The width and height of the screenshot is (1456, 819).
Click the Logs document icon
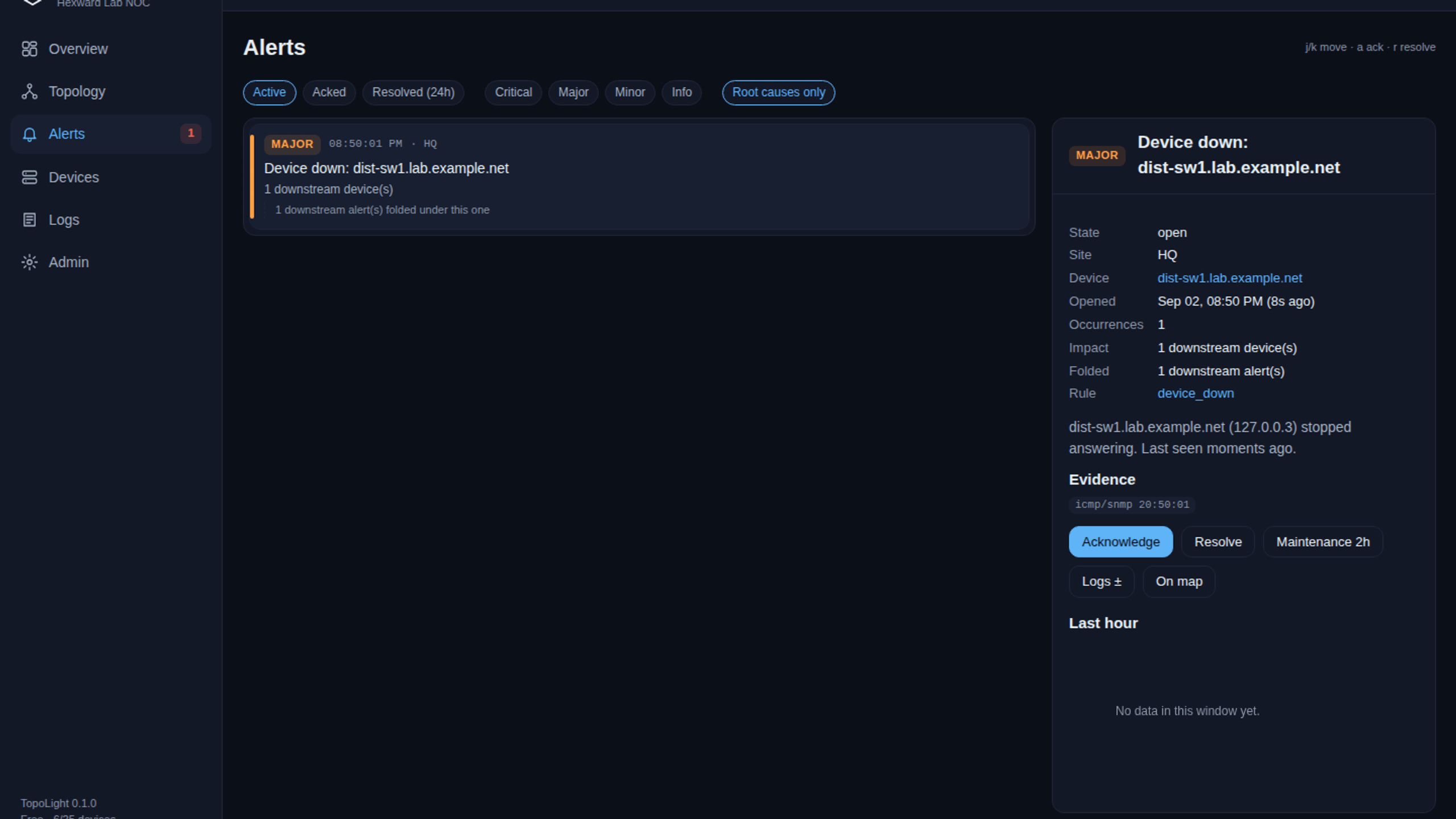point(30,220)
